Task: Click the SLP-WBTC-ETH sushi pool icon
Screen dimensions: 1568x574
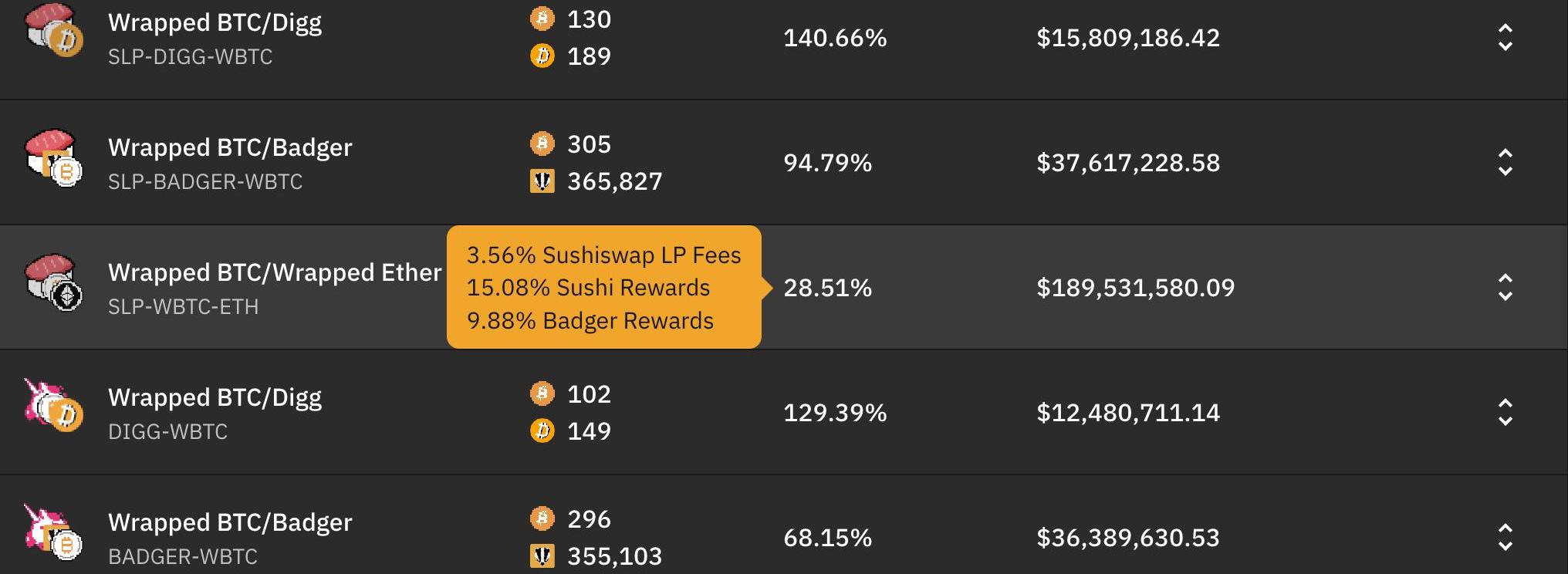Action: pos(54,283)
